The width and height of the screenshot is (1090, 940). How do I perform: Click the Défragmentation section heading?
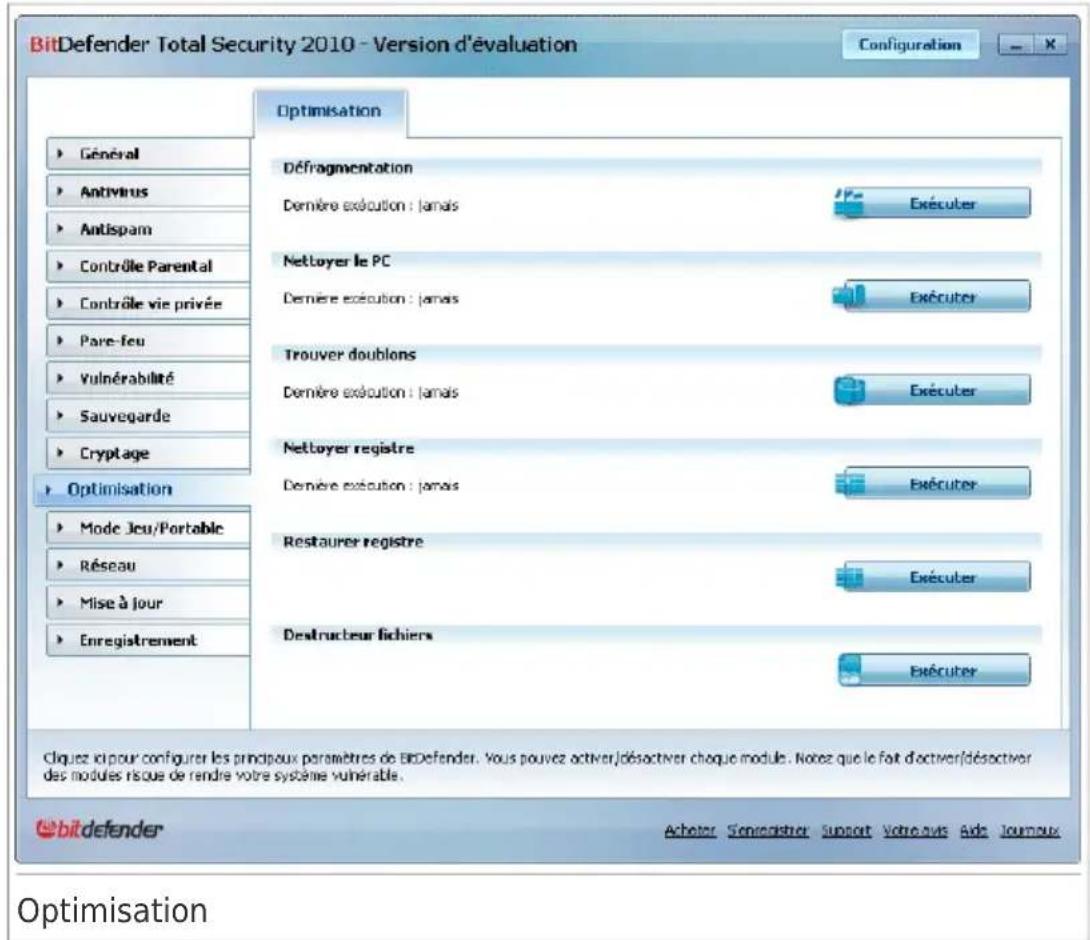coord(348,168)
